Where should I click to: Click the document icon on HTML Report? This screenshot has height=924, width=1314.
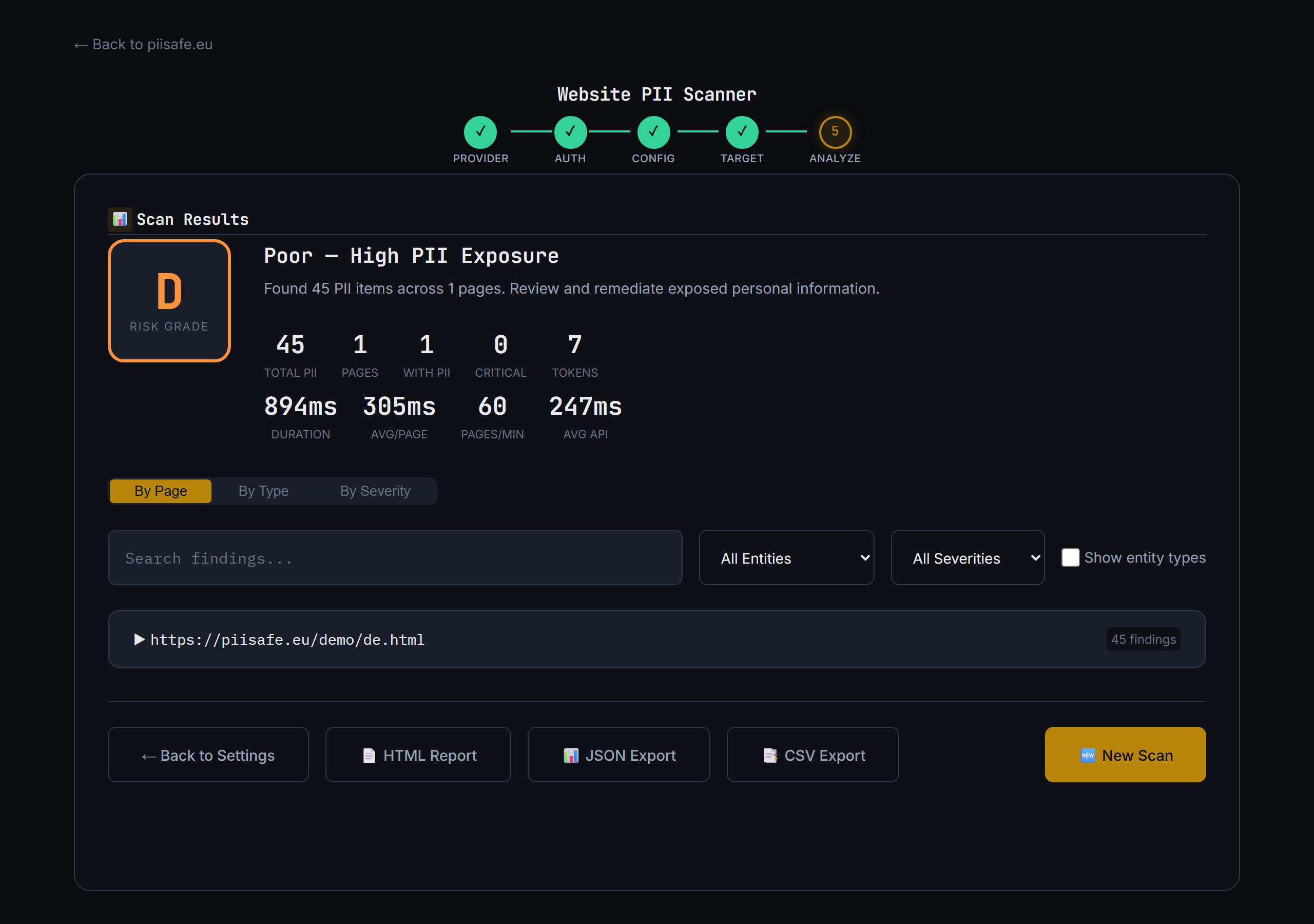tap(369, 755)
